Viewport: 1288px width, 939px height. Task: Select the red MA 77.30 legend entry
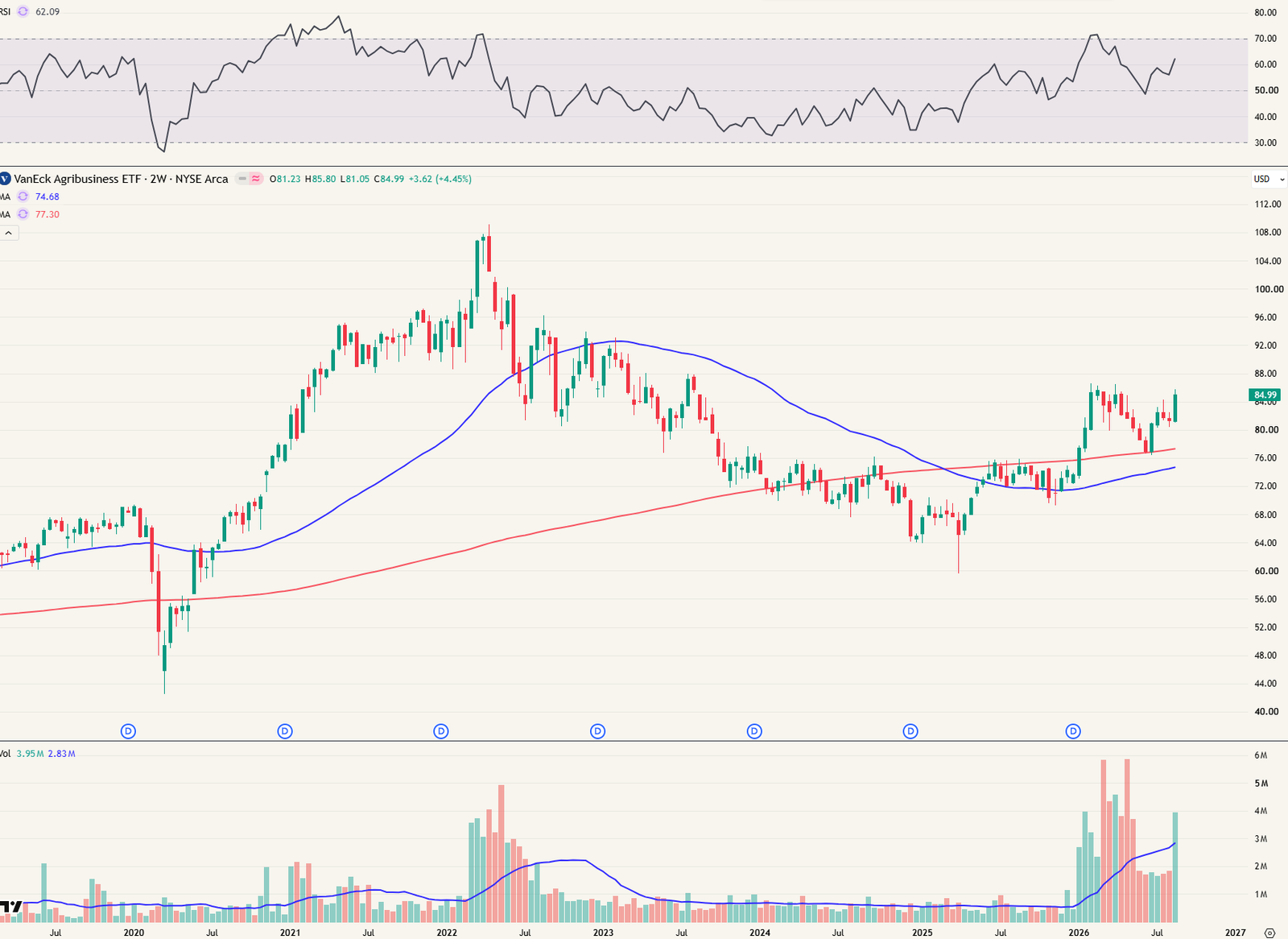pyautogui.click(x=30, y=214)
